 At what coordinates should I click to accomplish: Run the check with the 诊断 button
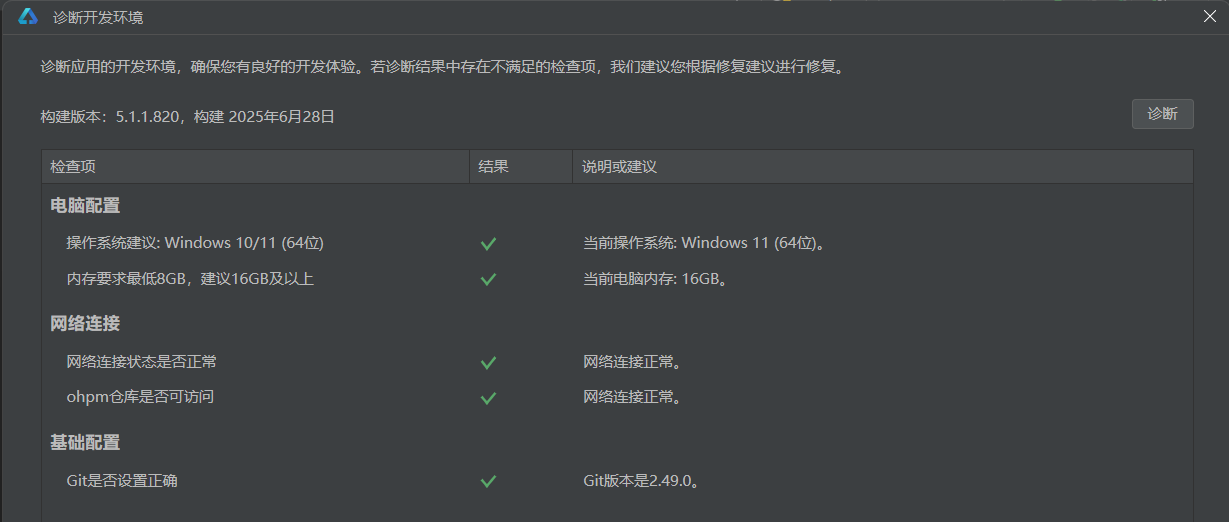tap(1162, 114)
